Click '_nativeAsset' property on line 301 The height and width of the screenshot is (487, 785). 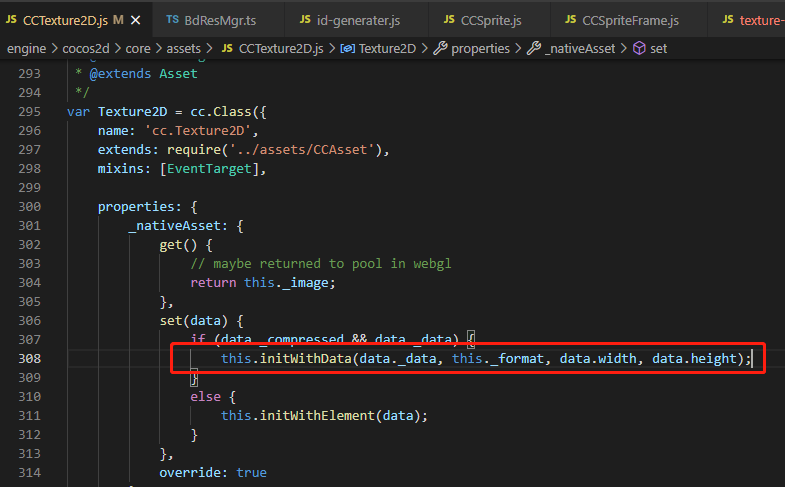[174, 226]
